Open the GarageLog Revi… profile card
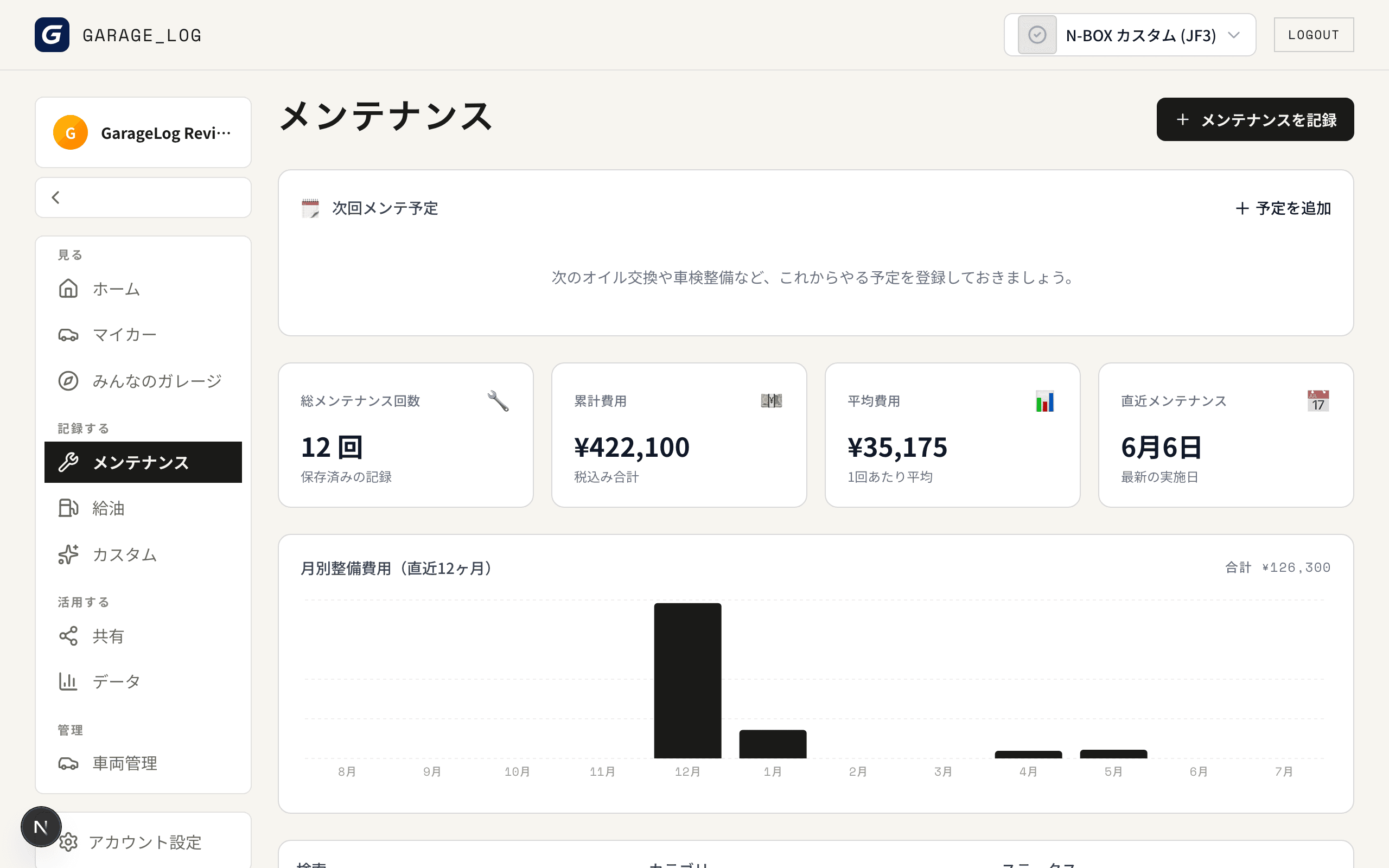Viewport: 1389px width, 868px height. click(143, 132)
